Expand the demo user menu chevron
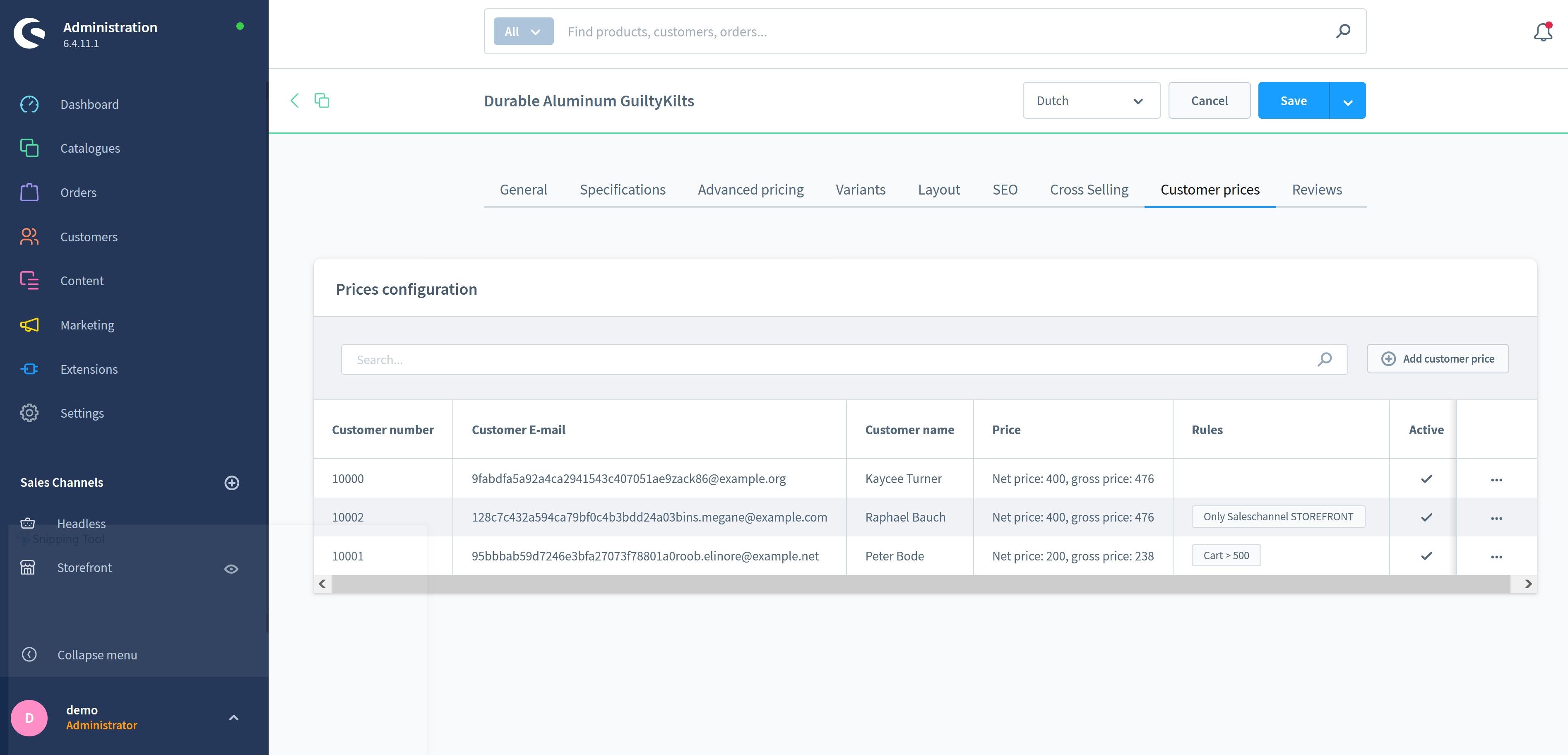Screen dimensions: 1568x755 [234, 718]
